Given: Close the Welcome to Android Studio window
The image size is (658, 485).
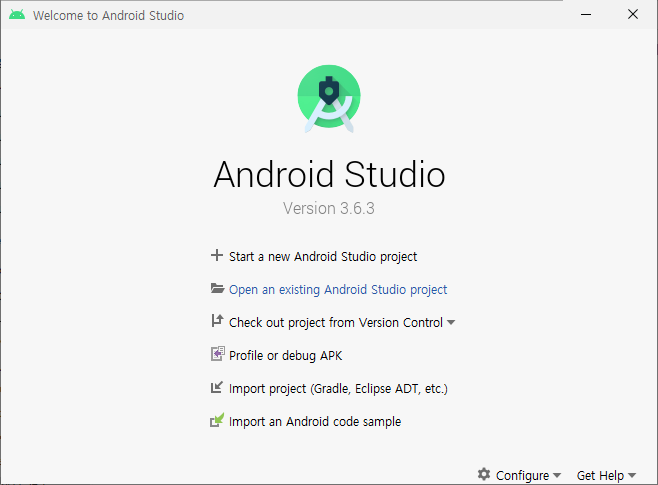Looking at the screenshot, I should pos(633,15).
